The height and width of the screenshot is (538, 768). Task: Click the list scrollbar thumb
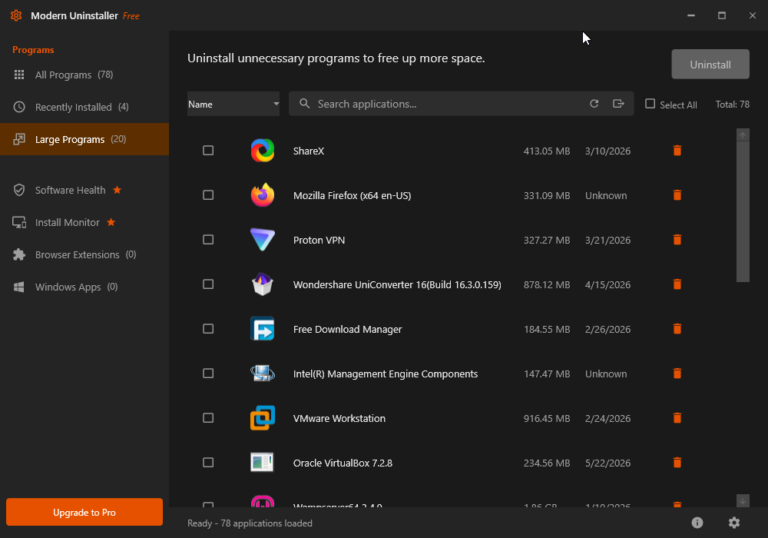(743, 212)
